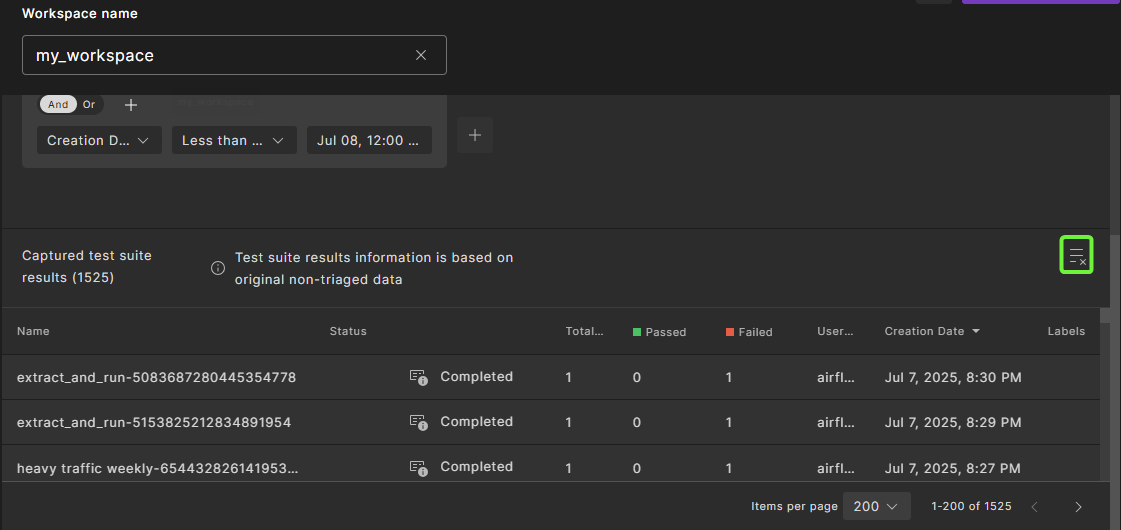Go to next page of results

click(x=1078, y=507)
